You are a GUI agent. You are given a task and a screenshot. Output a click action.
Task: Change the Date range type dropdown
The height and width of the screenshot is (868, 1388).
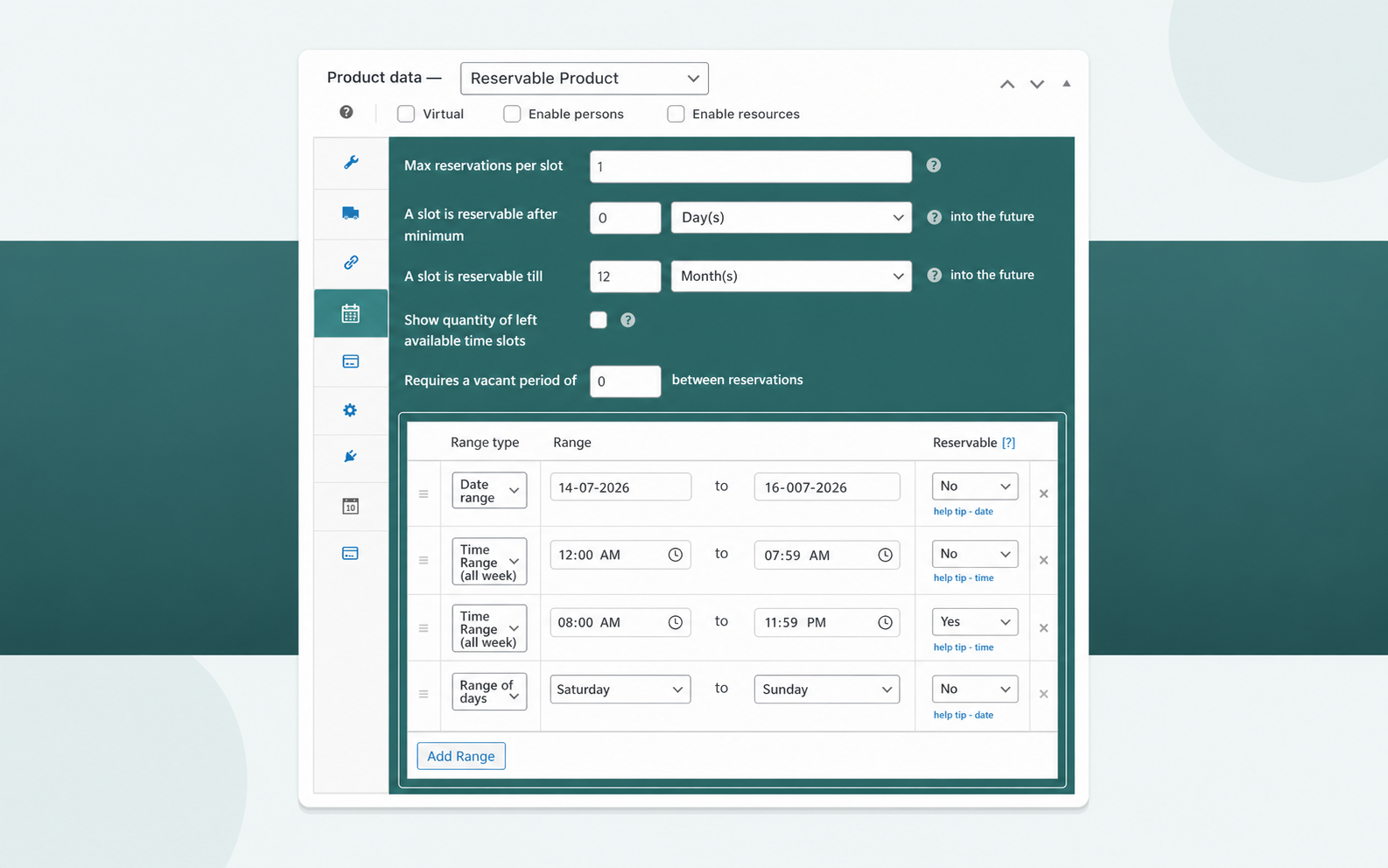(x=489, y=491)
